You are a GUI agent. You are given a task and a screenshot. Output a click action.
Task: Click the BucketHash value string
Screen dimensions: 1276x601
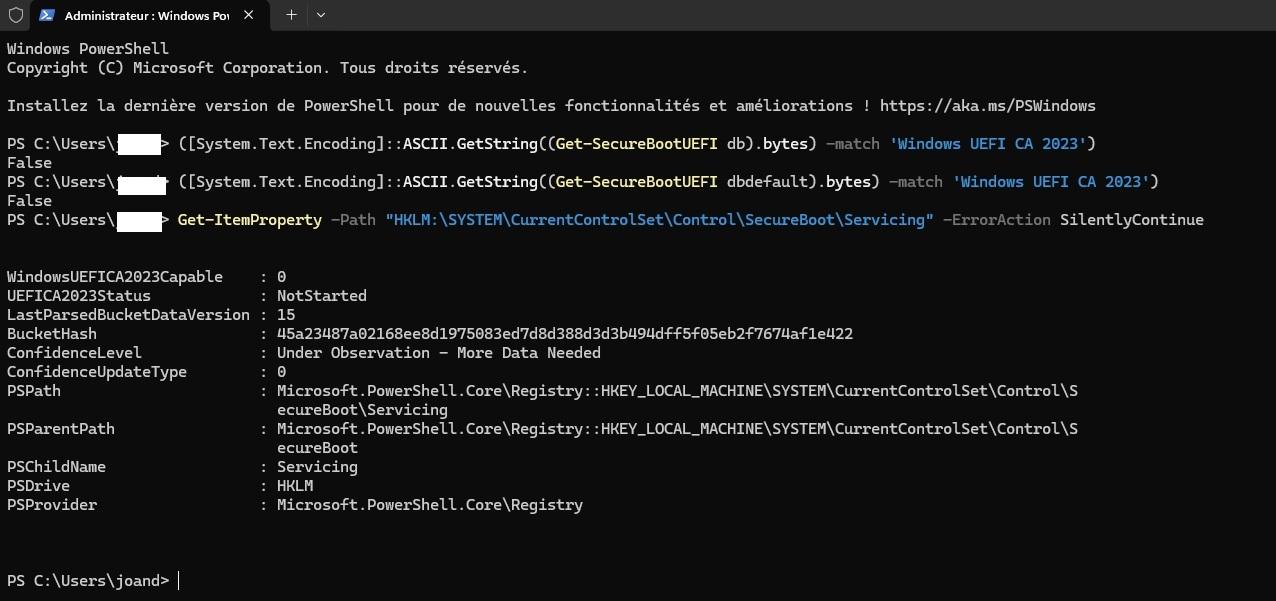pyautogui.click(x=565, y=334)
